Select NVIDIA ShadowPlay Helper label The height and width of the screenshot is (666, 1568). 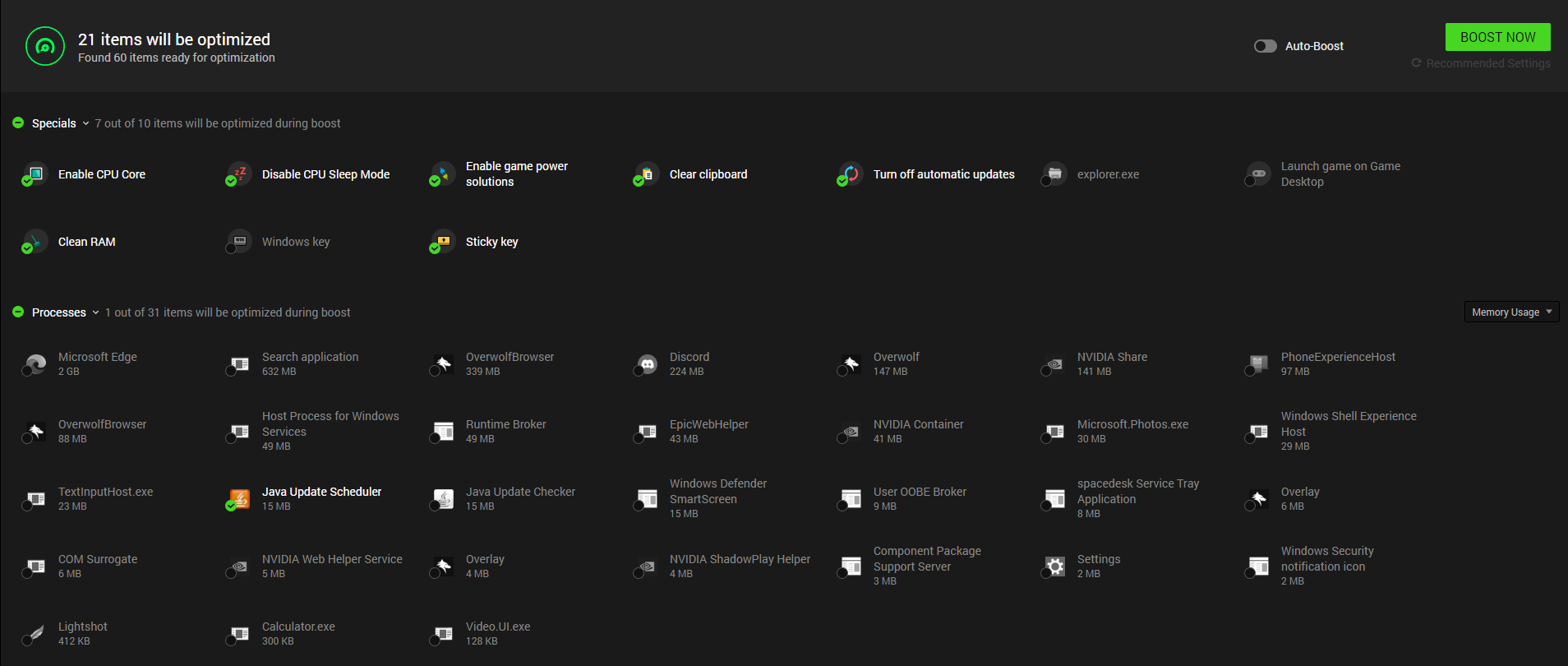coord(740,559)
